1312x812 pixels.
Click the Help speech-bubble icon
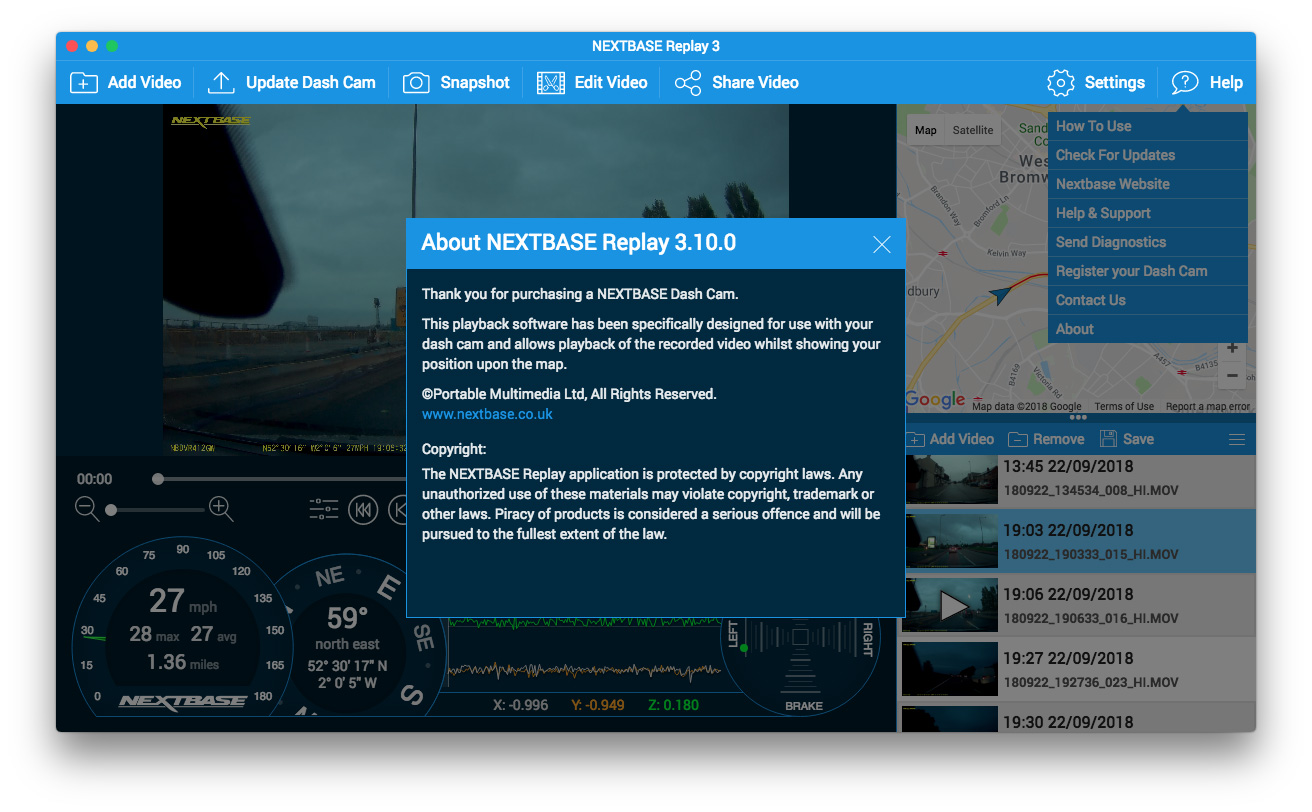pos(1185,83)
